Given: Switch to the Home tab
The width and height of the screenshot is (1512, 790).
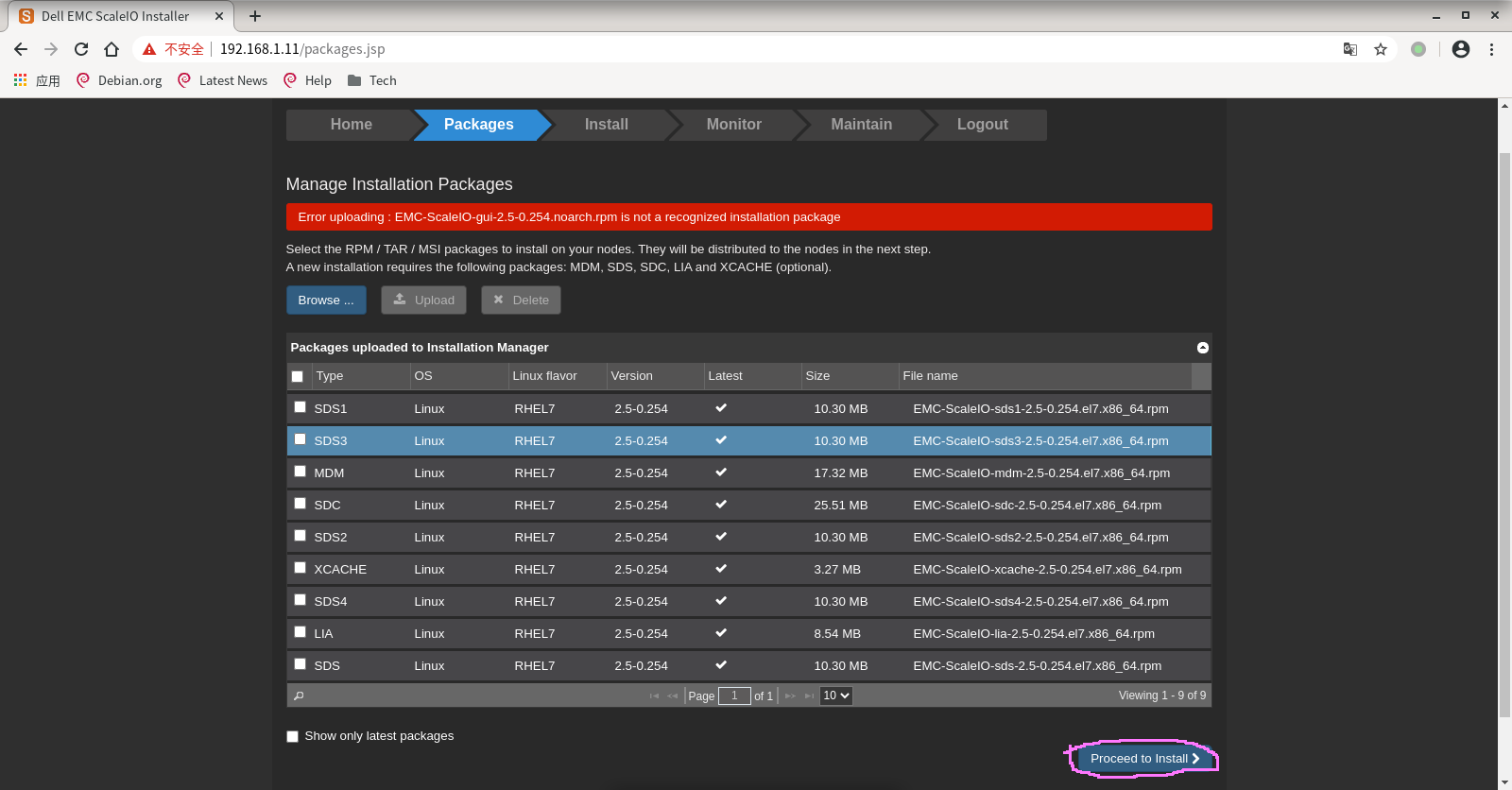Looking at the screenshot, I should coord(351,125).
